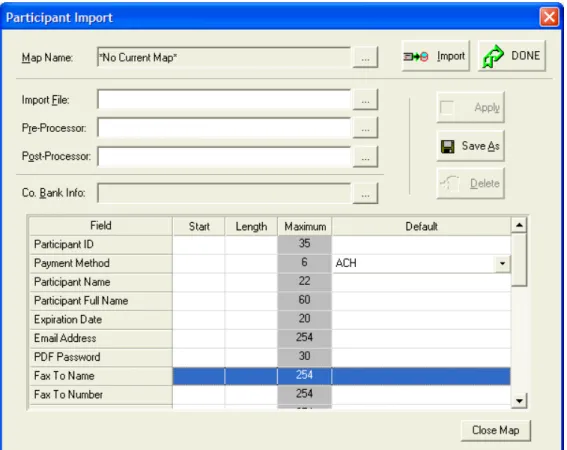The image size is (567, 450).
Task: Click Maximum value 254 for Email Address
Action: point(305,339)
